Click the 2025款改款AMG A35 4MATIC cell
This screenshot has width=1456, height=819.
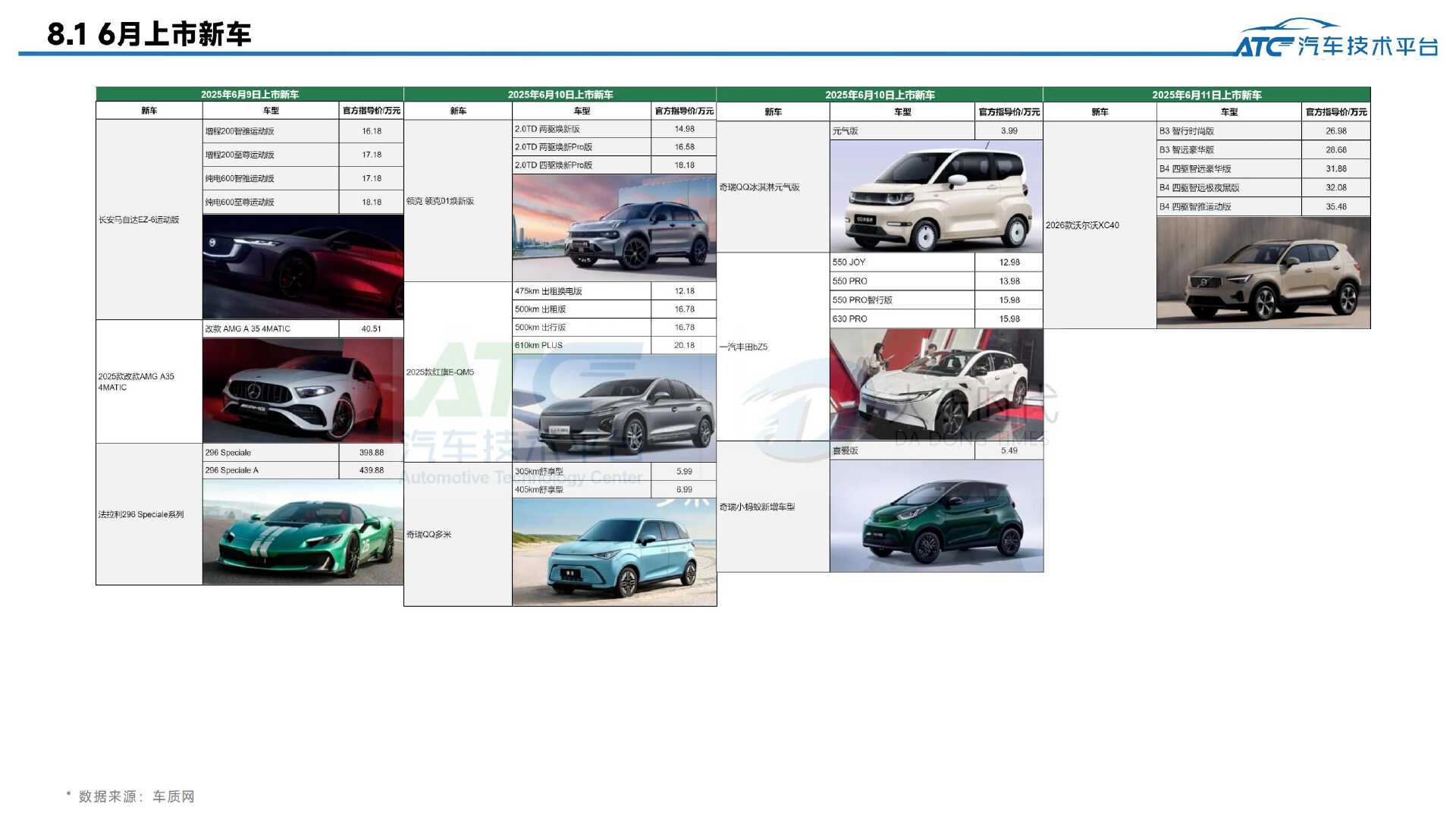149,381
